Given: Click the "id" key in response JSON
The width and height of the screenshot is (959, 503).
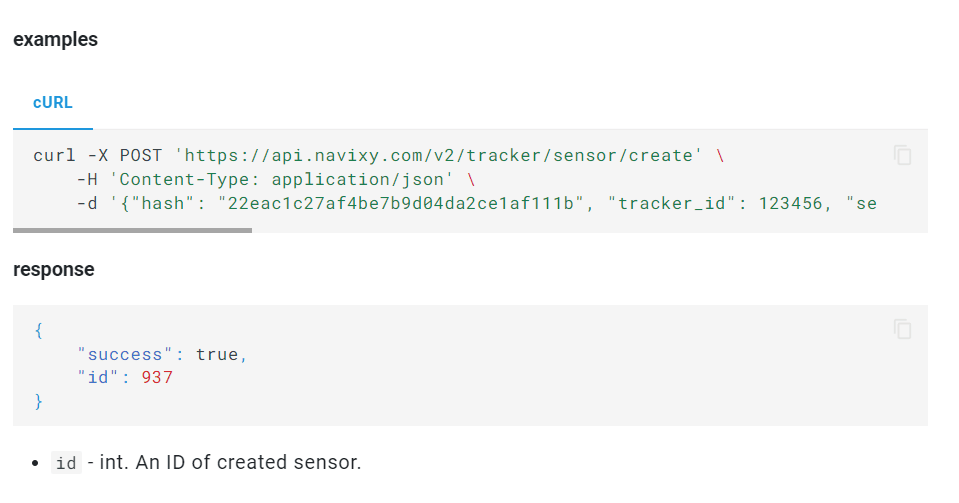Looking at the screenshot, I should [x=98, y=378].
